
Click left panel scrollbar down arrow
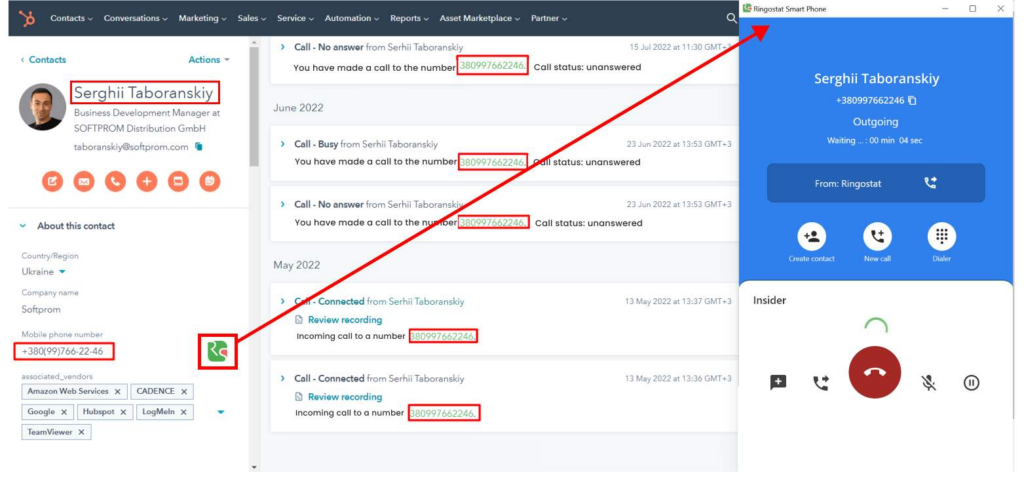pos(254,467)
